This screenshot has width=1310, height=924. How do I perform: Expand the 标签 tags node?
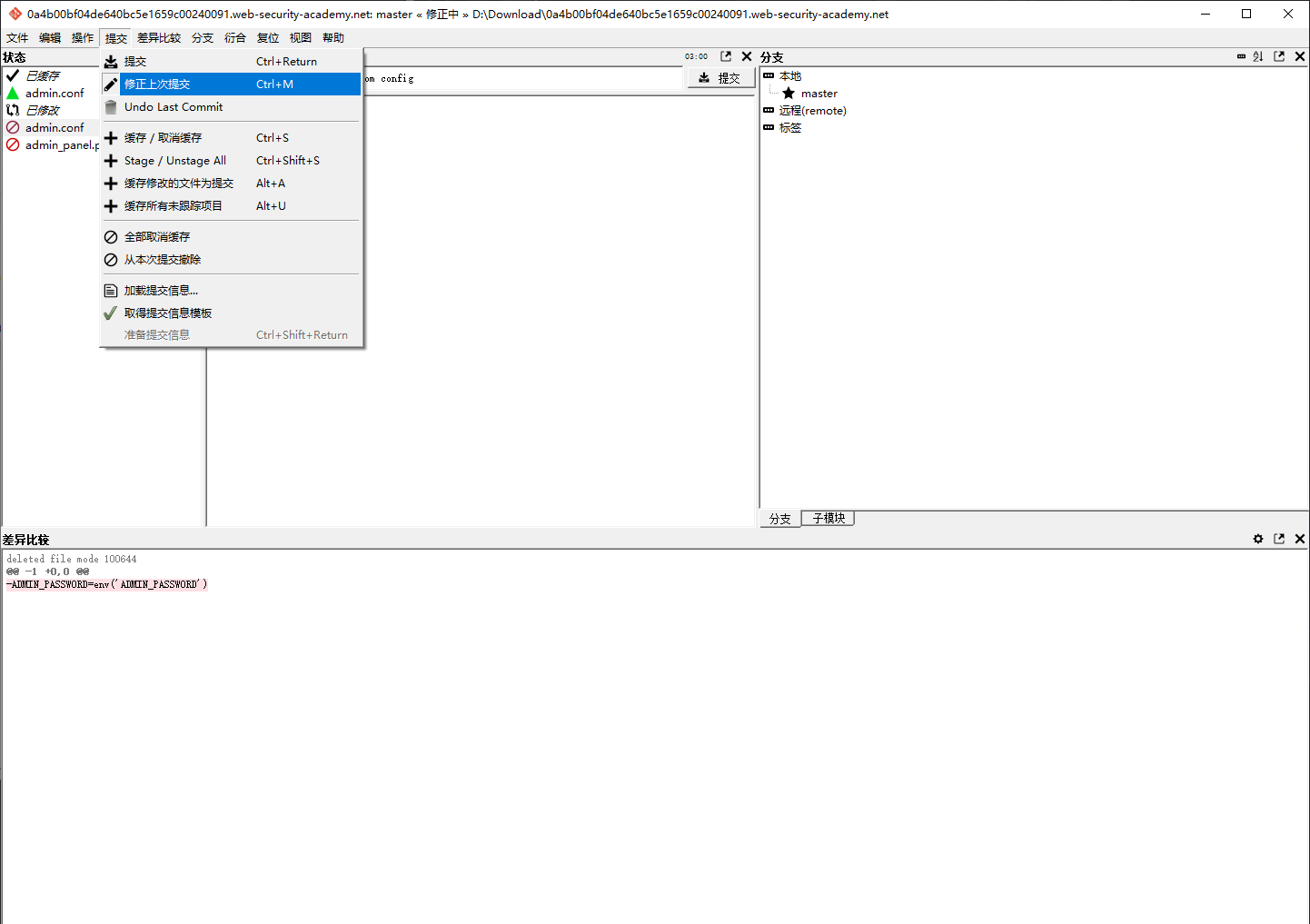pos(769,127)
